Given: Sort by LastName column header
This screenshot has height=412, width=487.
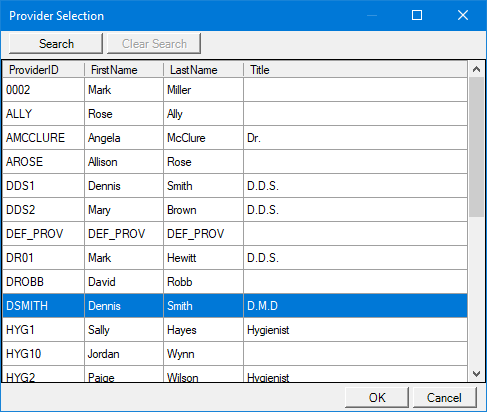Looking at the screenshot, I should [204, 70].
